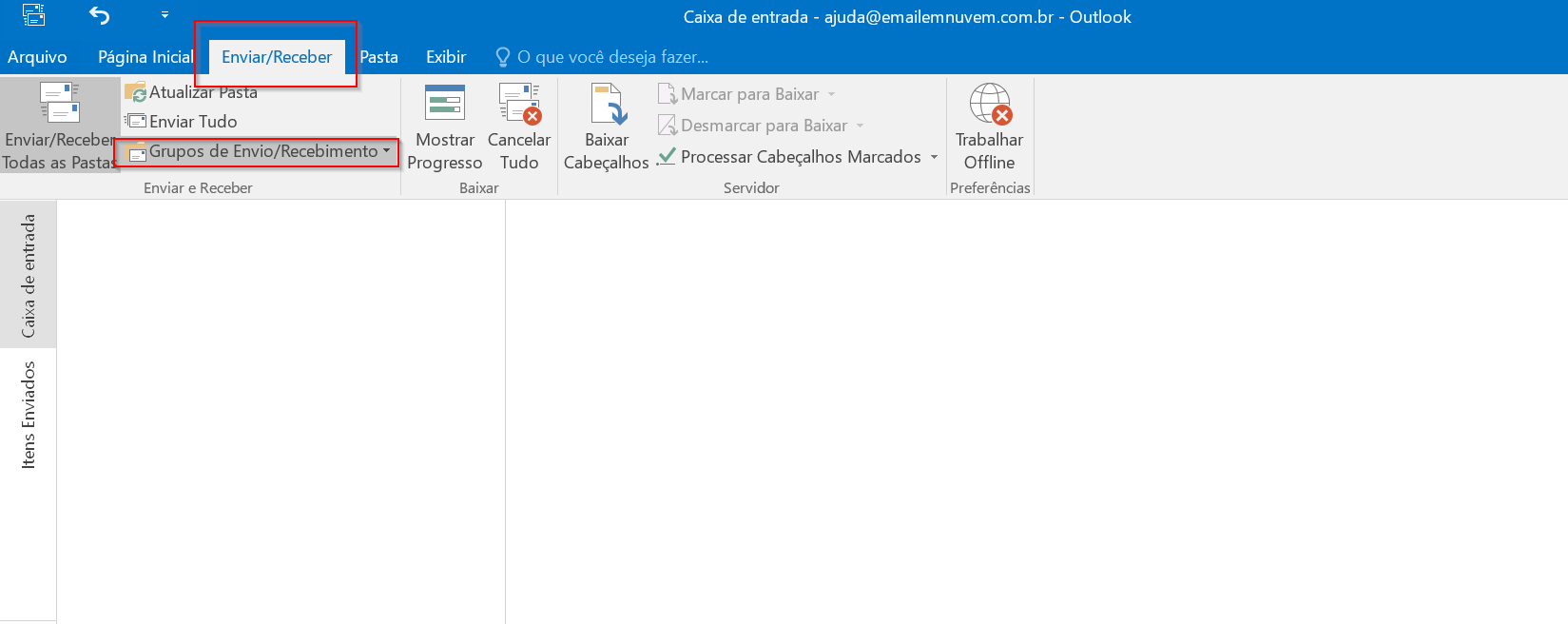Click the Baixar Cabeçalhos label
Screen dimensions: 1568x624
607,151
